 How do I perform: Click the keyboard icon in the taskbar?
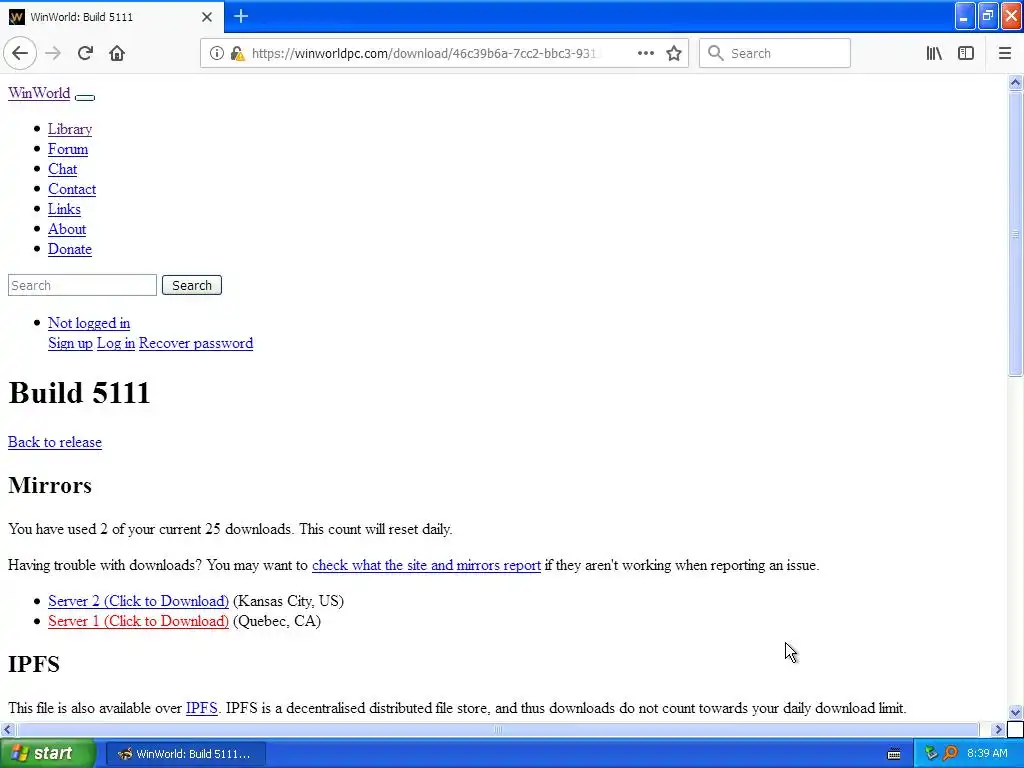point(894,754)
